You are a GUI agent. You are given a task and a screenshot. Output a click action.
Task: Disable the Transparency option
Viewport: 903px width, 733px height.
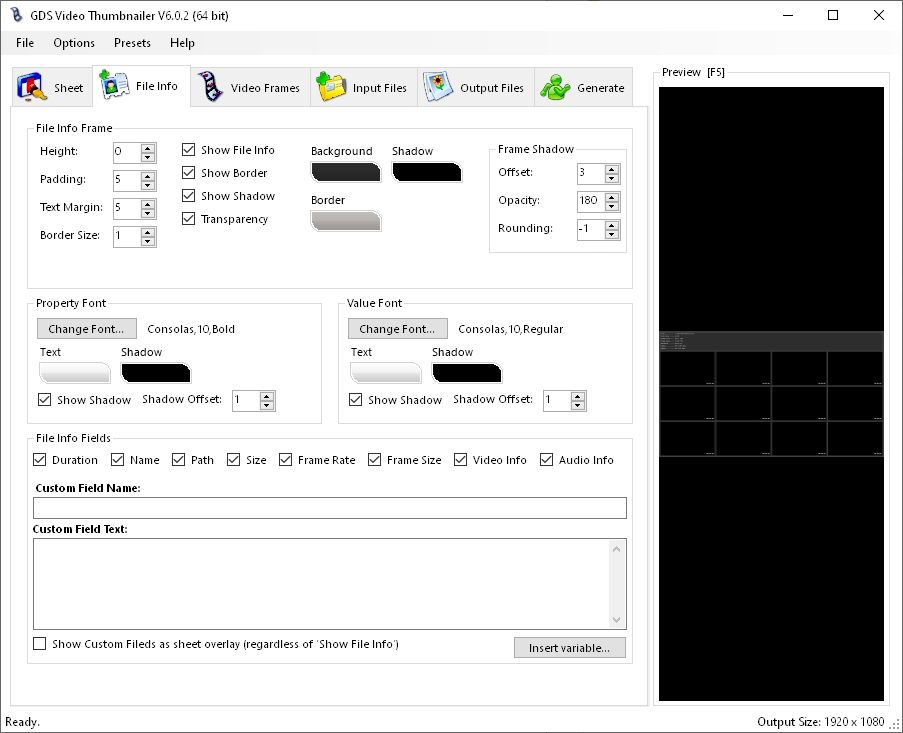(188, 219)
